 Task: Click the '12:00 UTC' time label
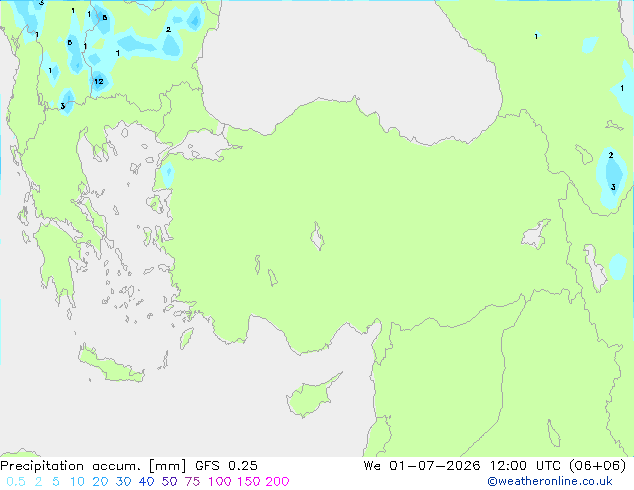pyautogui.click(x=525, y=466)
